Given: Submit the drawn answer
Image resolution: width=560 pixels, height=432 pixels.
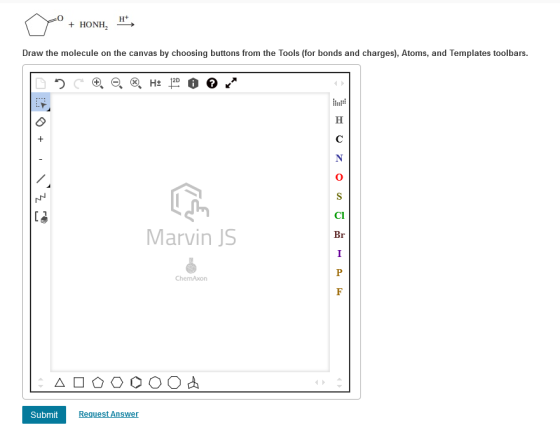Looking at the screenshot, I should [x=44, y=415].
